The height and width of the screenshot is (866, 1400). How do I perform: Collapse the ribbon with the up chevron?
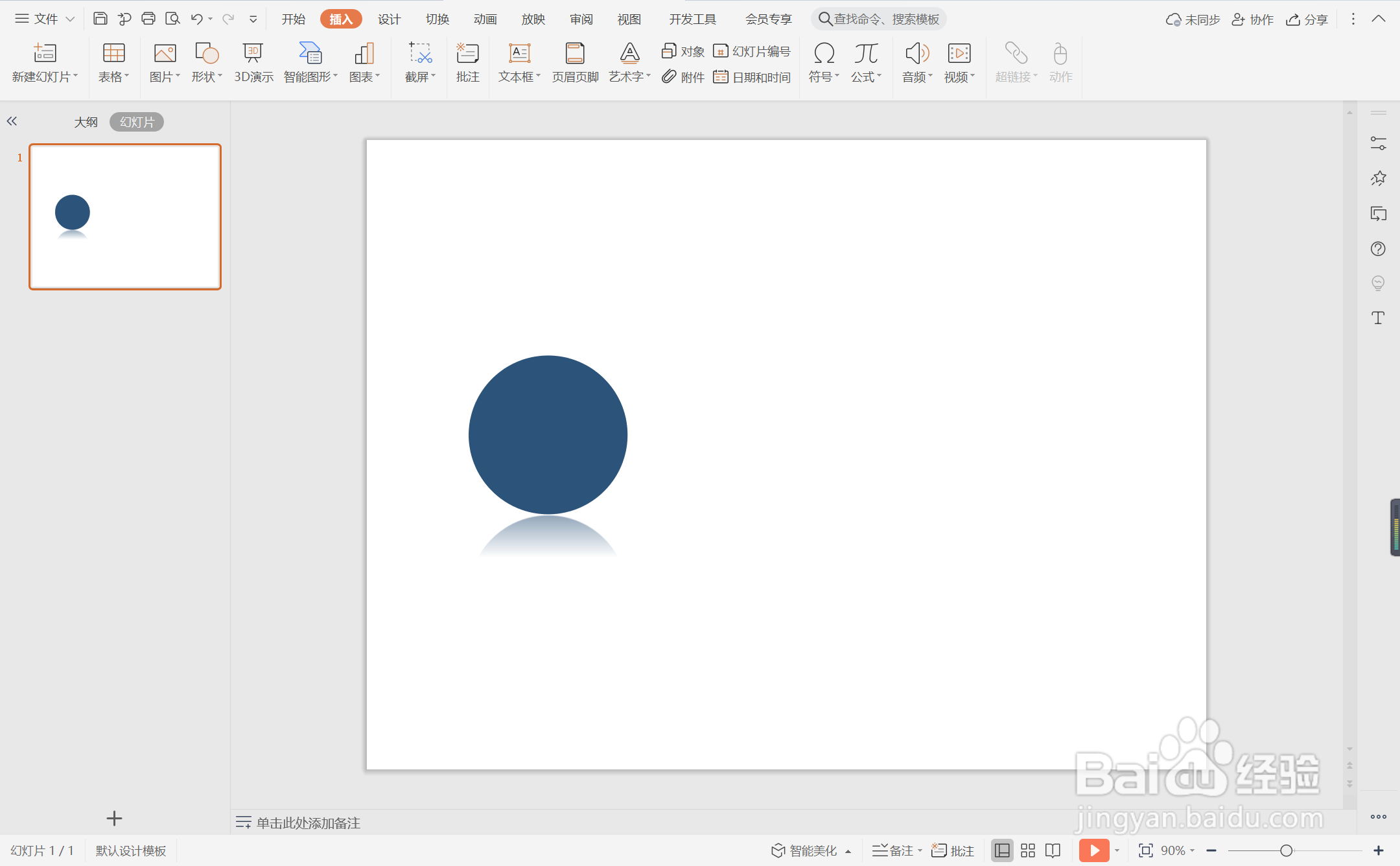tap(1378, 19)
